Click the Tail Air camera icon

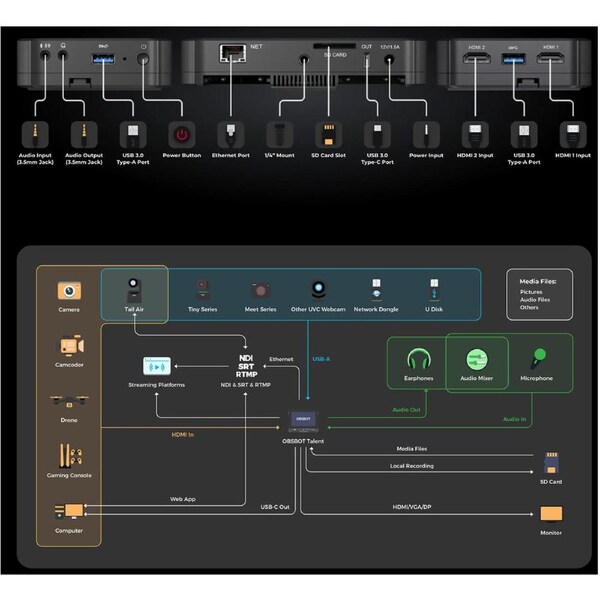pyautogui.click(x=133, y=290)
